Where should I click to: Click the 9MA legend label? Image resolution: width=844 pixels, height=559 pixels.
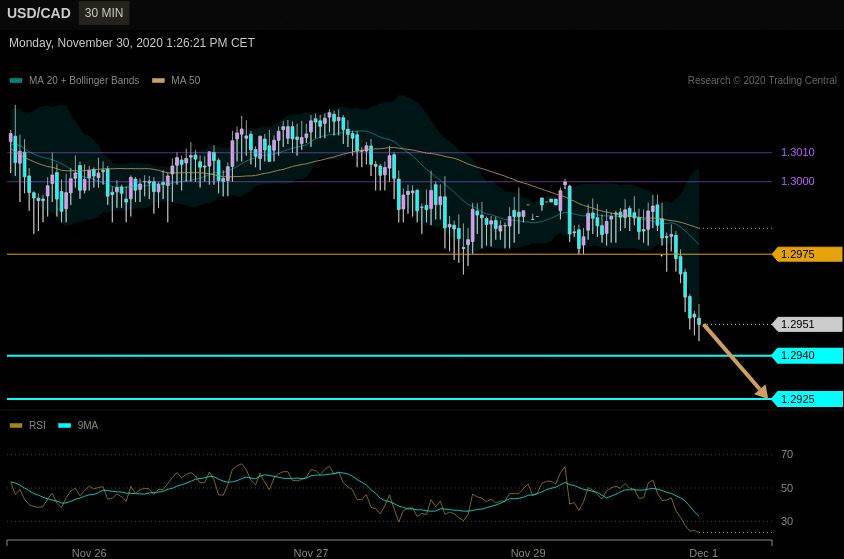pos(88,426)
